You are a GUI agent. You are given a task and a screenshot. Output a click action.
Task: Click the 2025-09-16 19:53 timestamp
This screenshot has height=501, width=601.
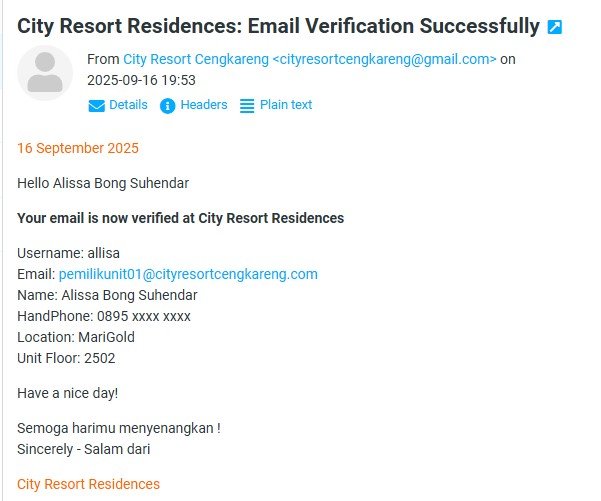pyautogui.click(x=141, y=80)
